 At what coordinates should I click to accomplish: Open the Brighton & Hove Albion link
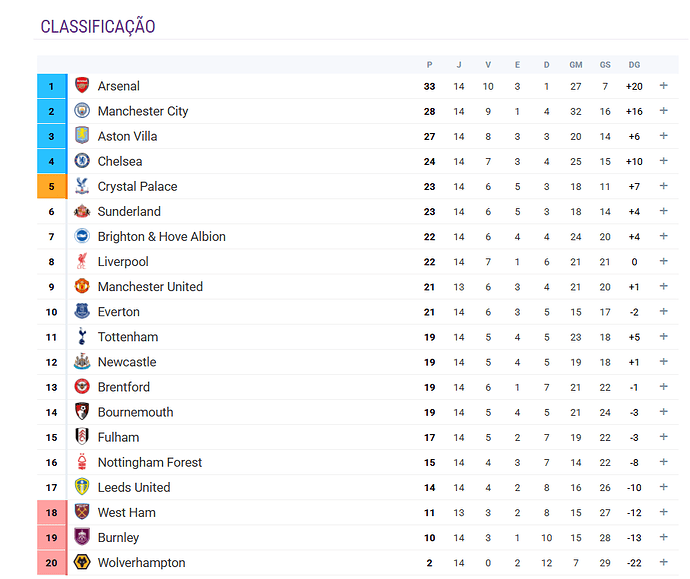(x=161, y=237)
